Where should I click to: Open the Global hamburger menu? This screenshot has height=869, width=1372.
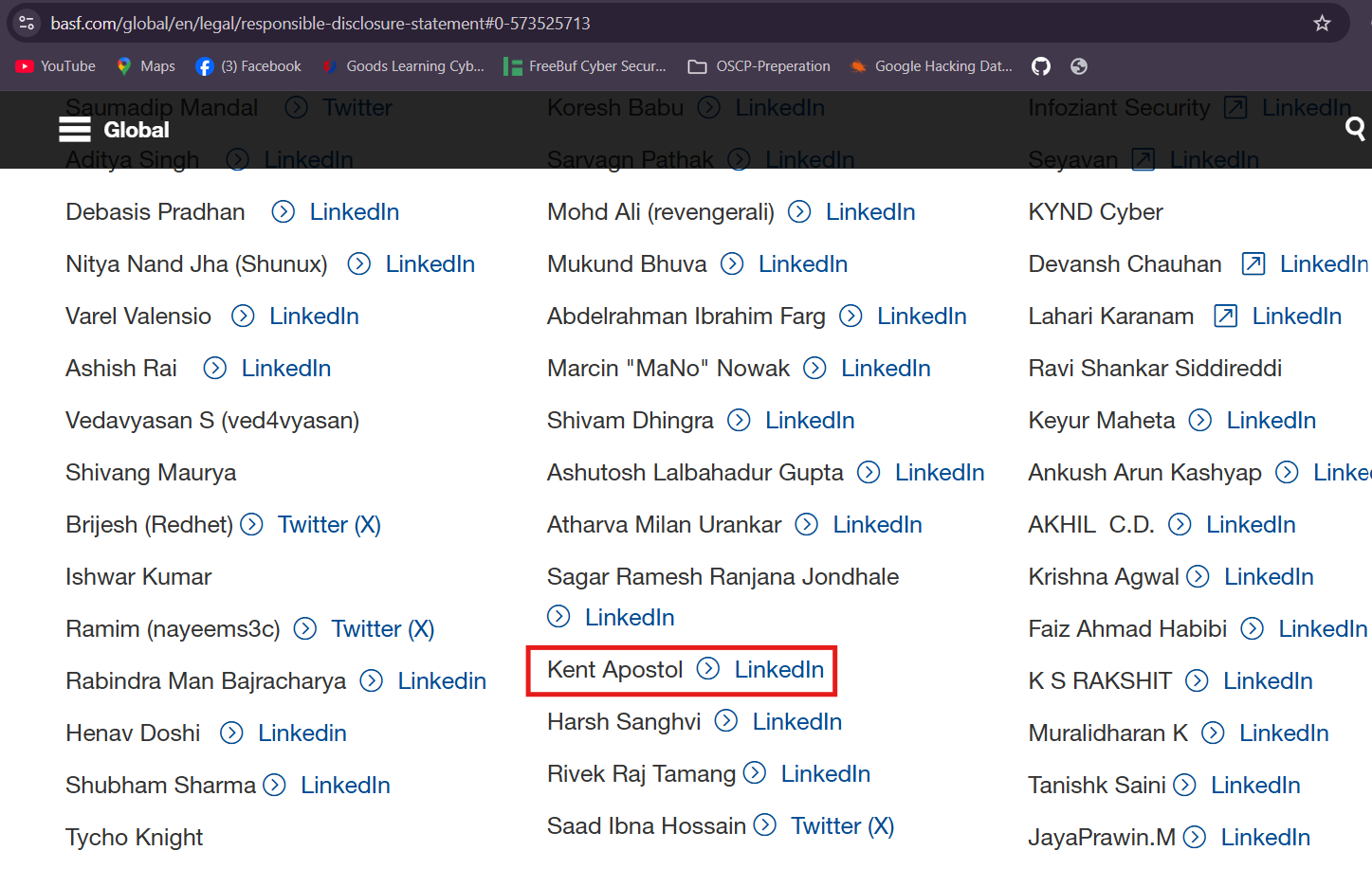pyautogui.click(x=75, y=130)
